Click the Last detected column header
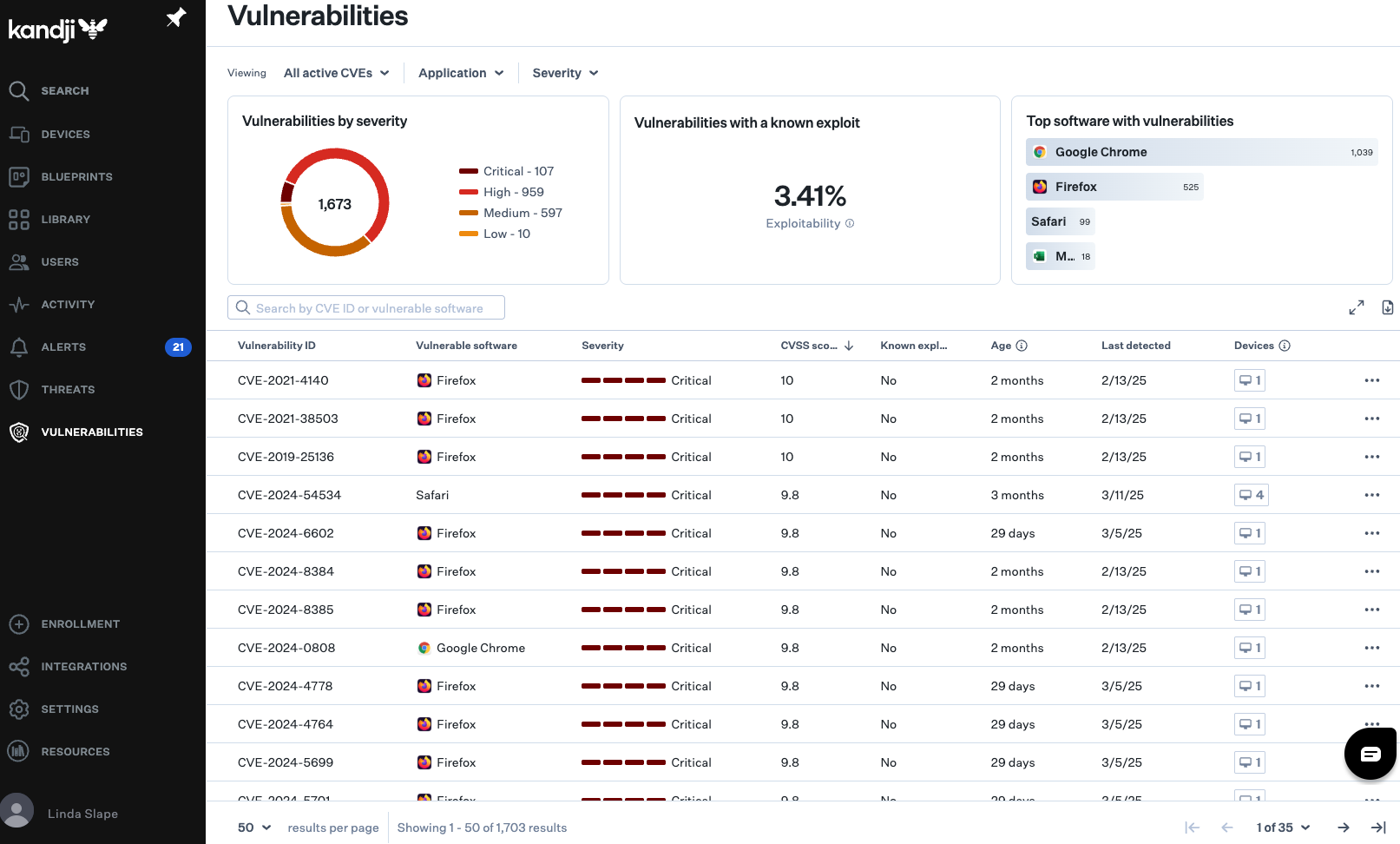 [1136, 346]
